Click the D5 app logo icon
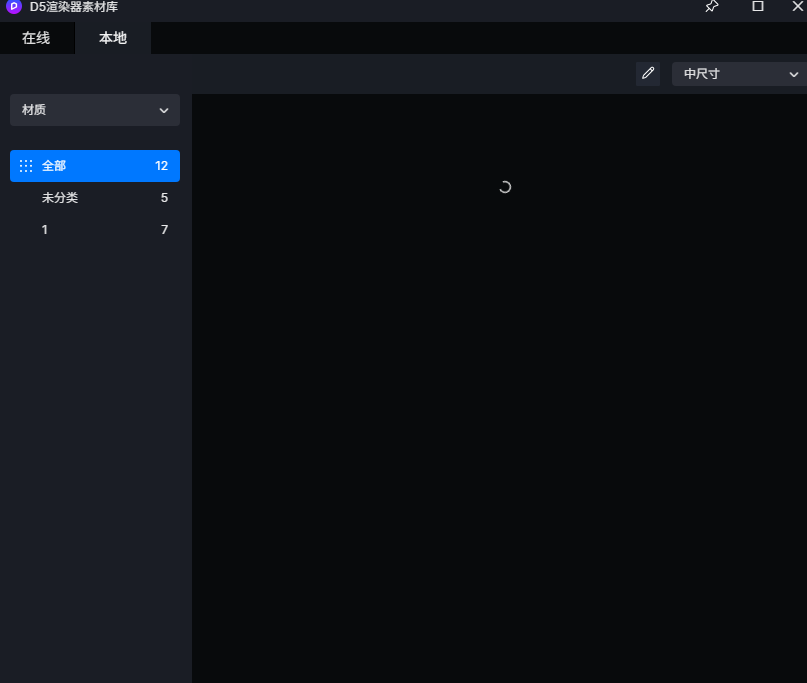The image size is (807, 683). (14, 7)
